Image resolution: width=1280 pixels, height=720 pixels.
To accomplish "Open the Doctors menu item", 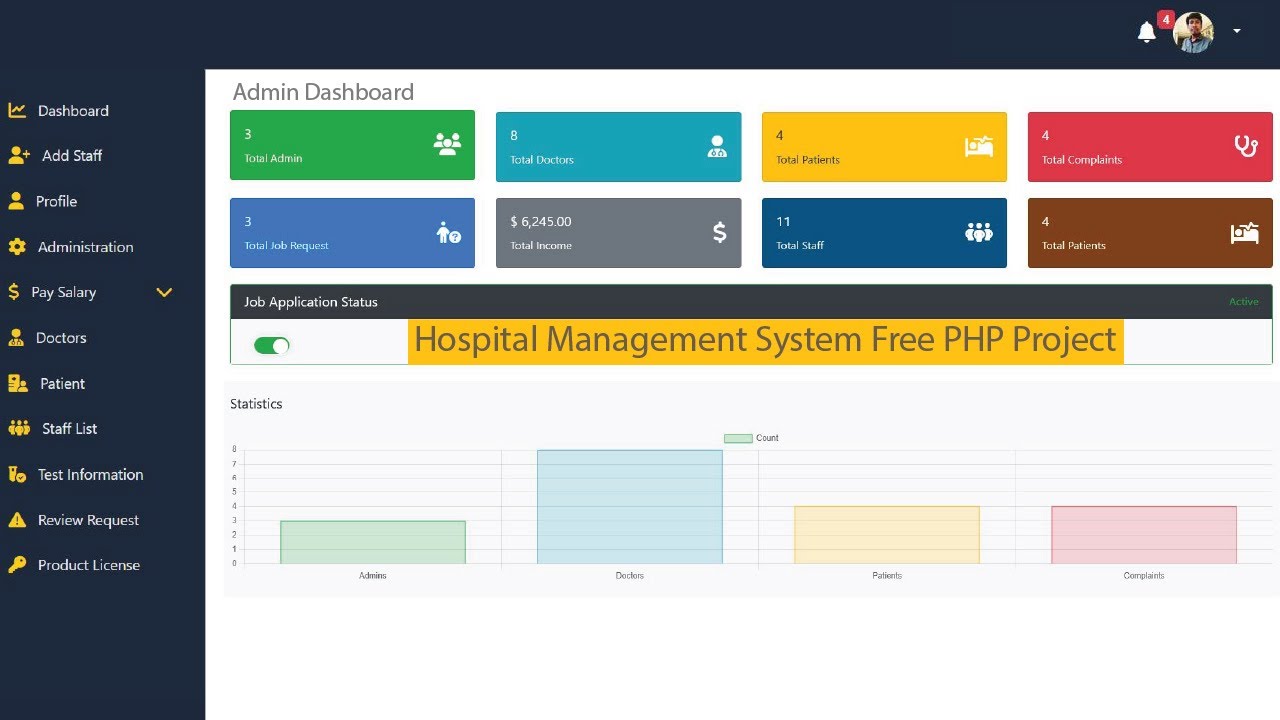I will point(61,338).
